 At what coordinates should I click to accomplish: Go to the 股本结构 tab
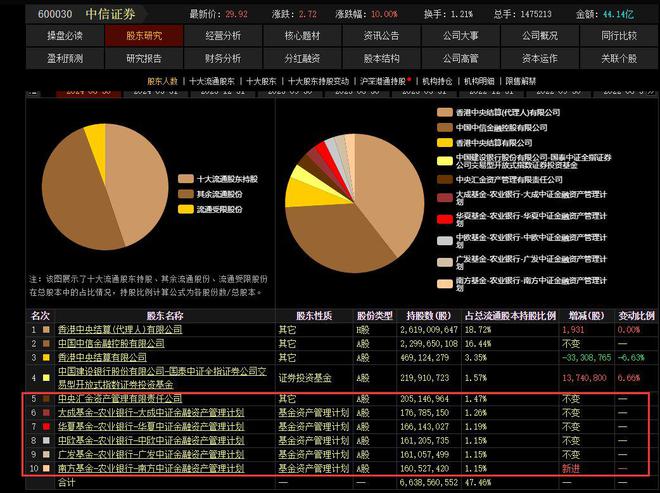(x=381, y=58)
